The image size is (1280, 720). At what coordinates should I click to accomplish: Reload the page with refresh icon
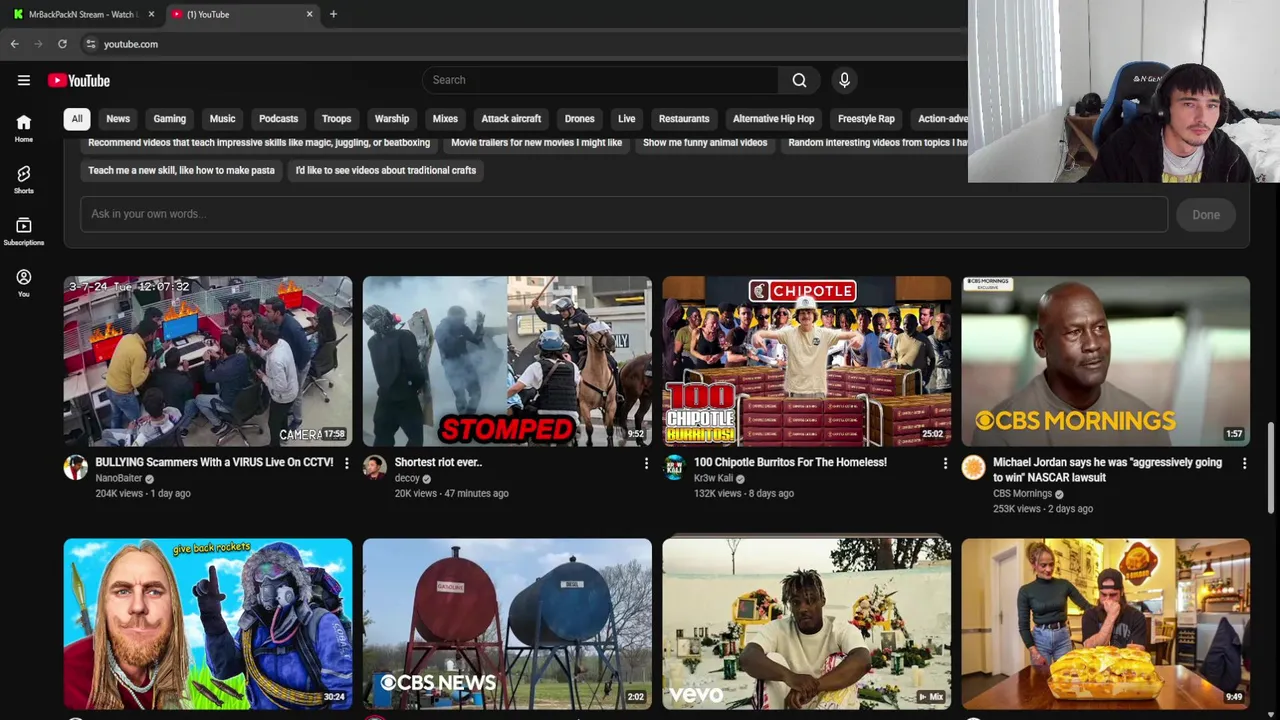click(62, 44)
